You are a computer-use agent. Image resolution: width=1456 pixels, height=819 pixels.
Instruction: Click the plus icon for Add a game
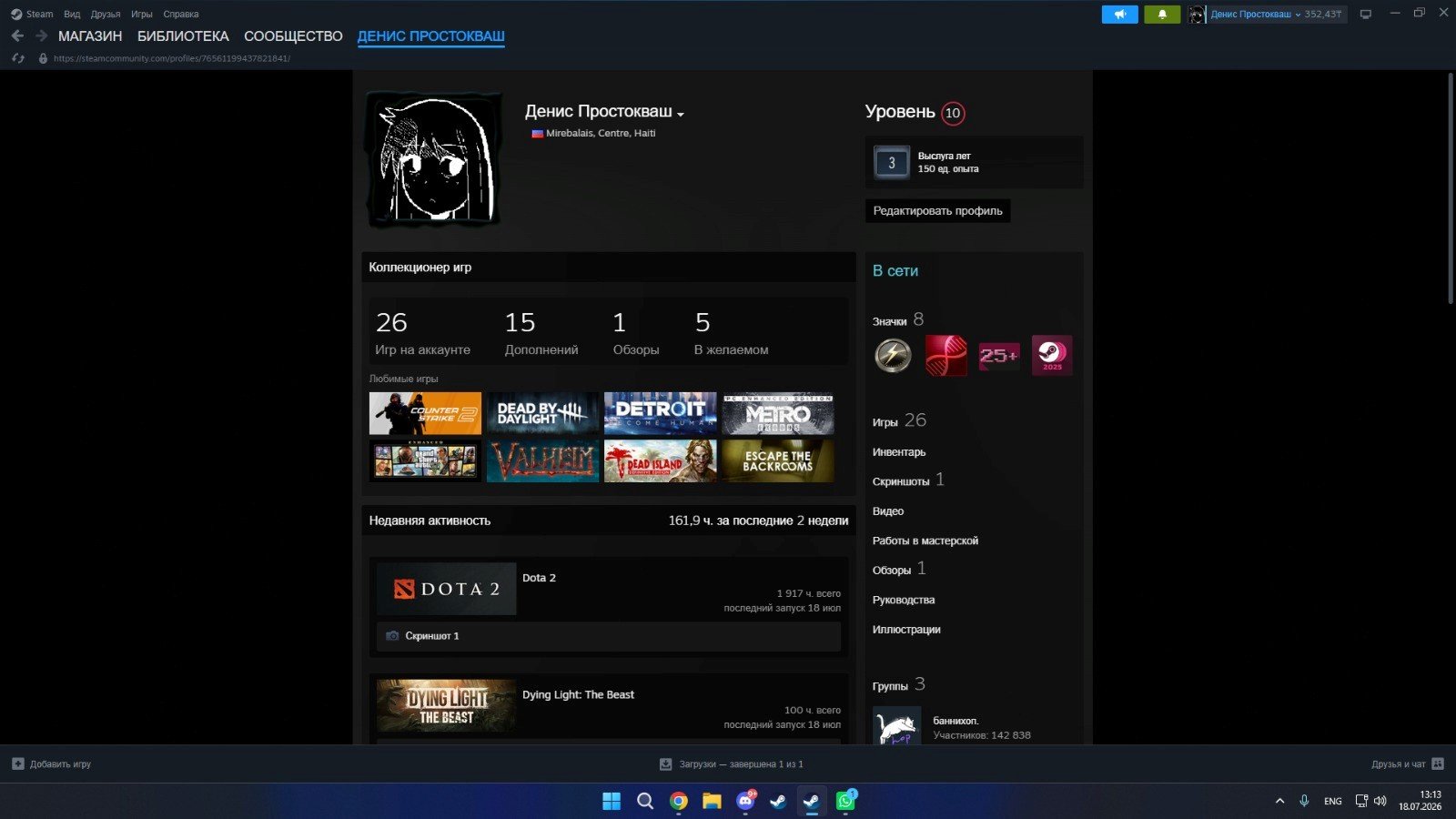(x=17, y=763)
